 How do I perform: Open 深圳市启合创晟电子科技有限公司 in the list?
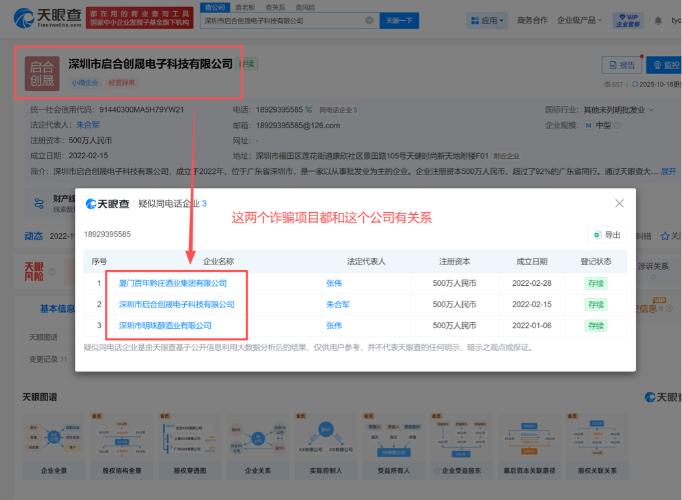(177, 304)
